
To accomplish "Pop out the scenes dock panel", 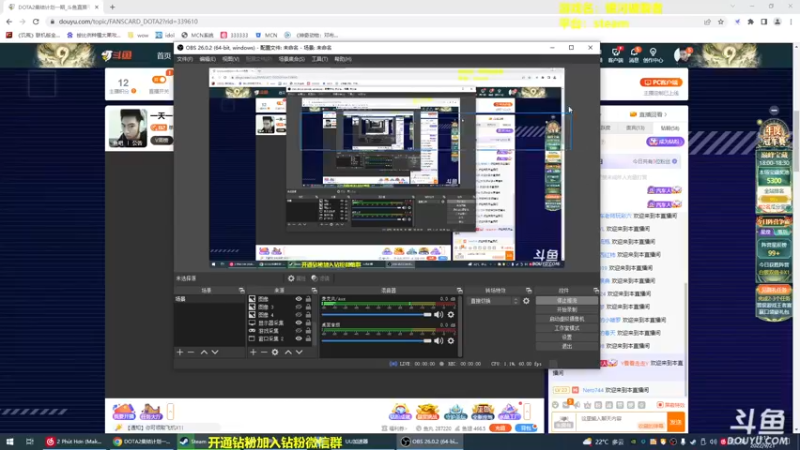I will [x=241, y=290].
